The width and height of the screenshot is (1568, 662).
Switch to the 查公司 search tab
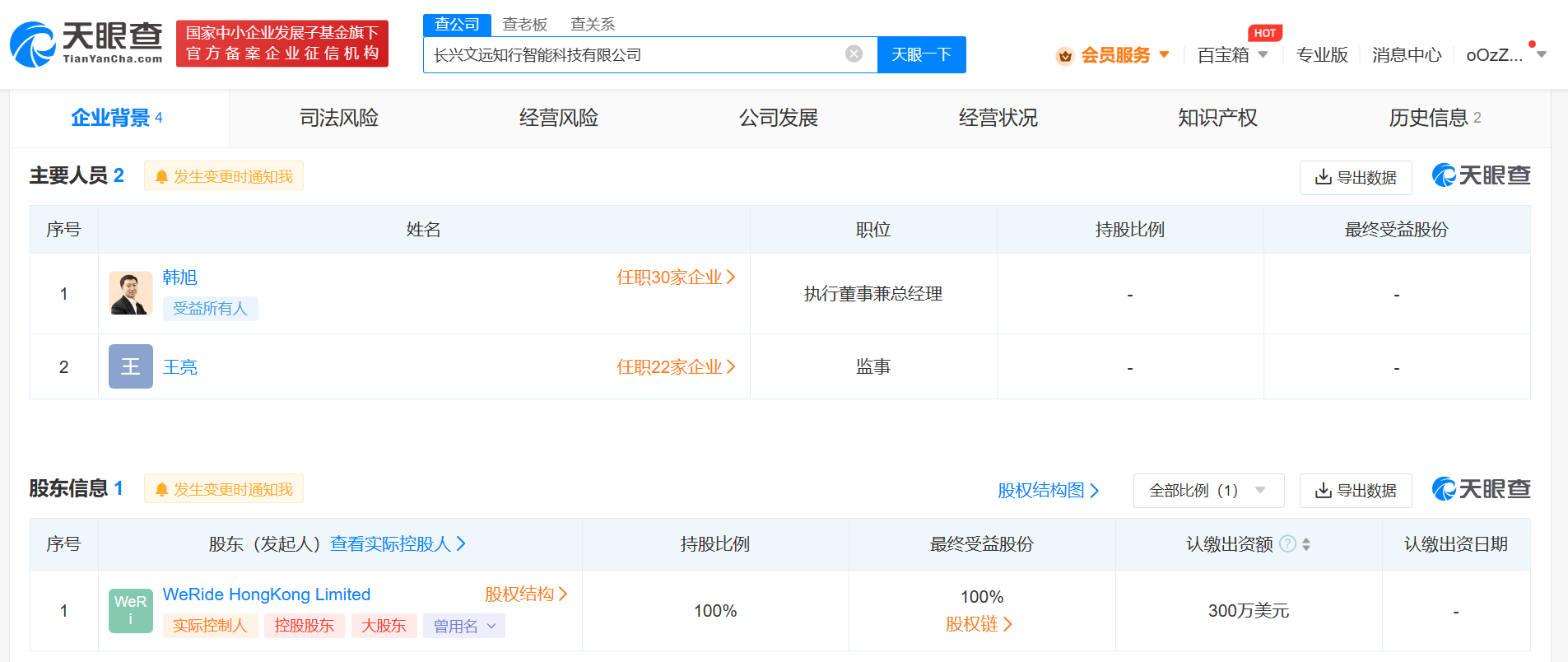(457, 25)
